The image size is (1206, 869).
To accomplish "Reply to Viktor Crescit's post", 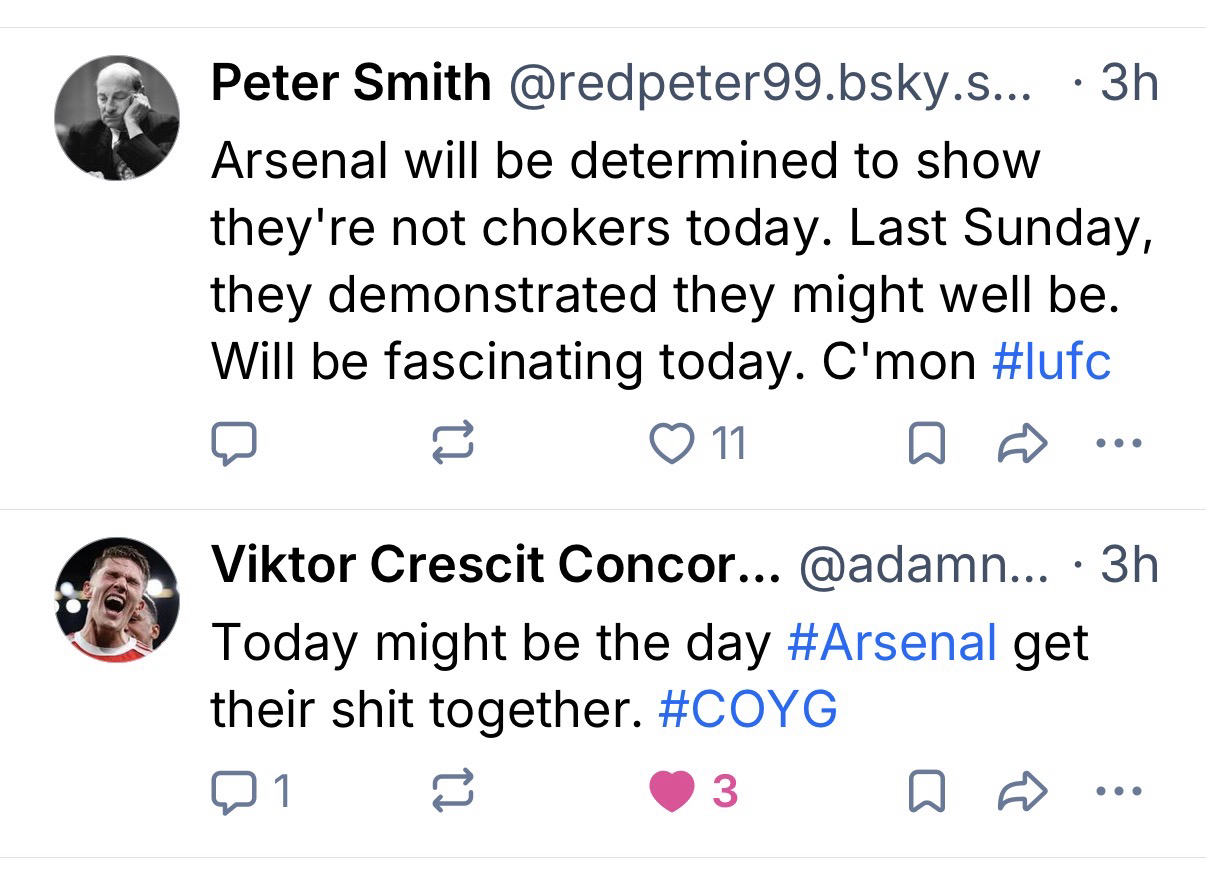I will [x=235, y=792].
